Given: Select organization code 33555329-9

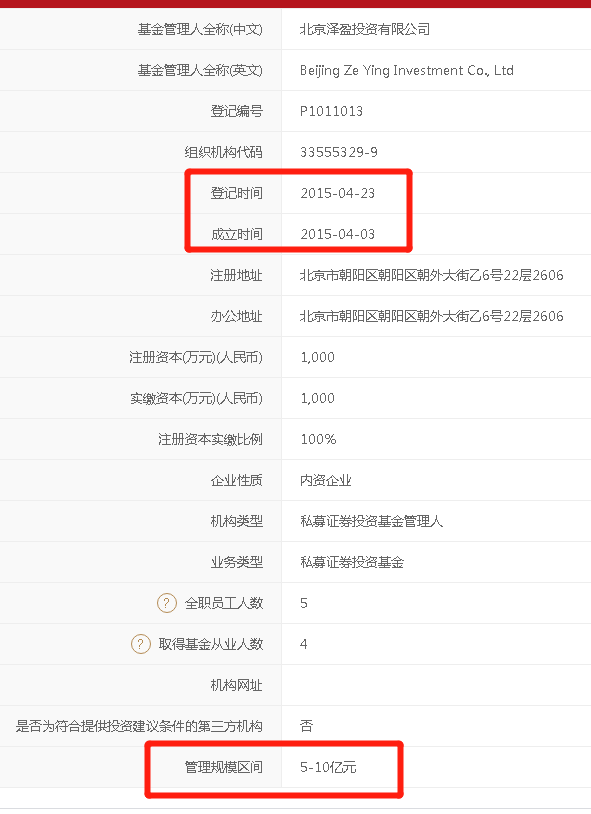Looking at the screenshot, I should 339,152.
